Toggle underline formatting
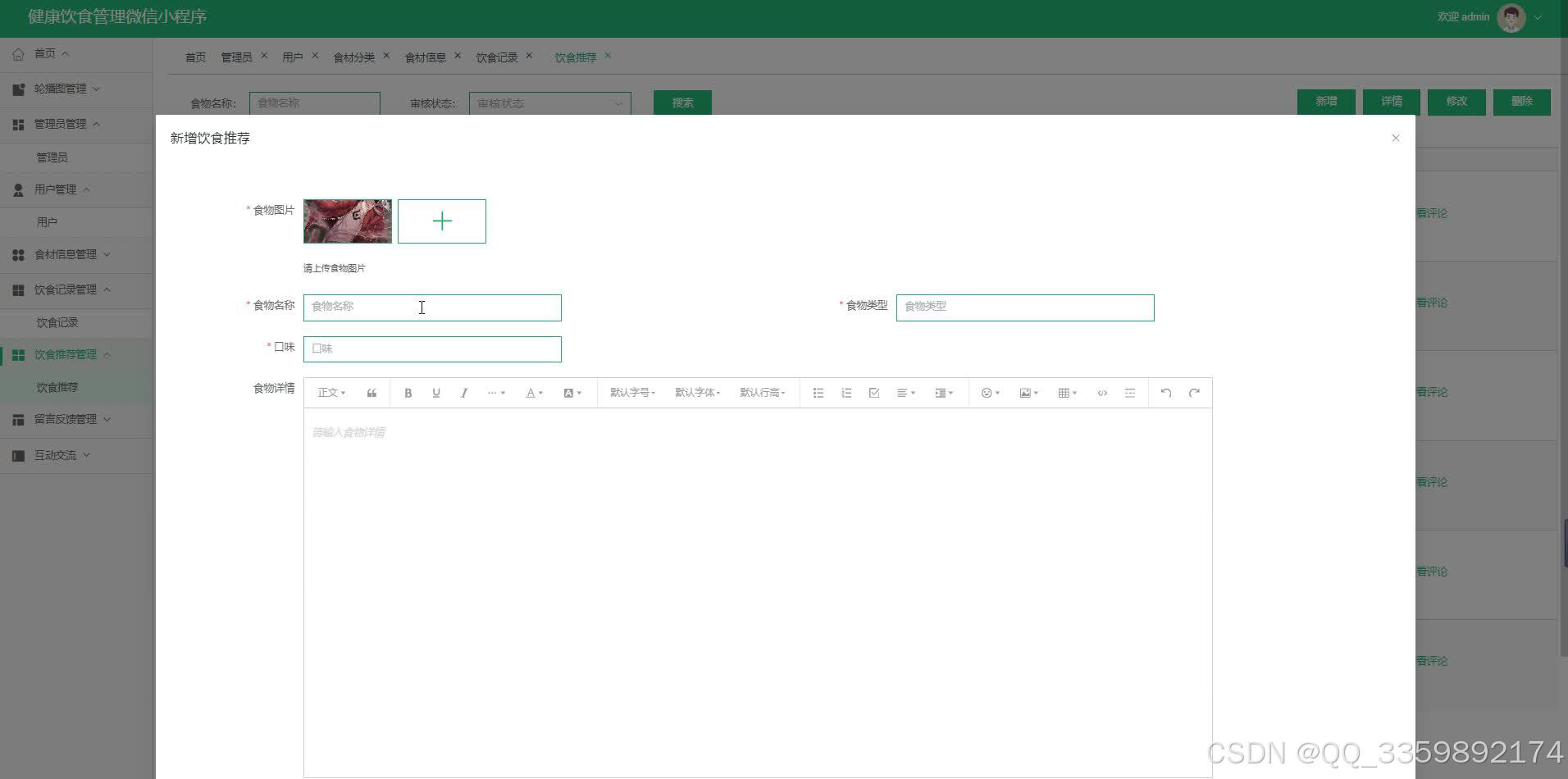The image size is (1568, 779). [436, 393]
